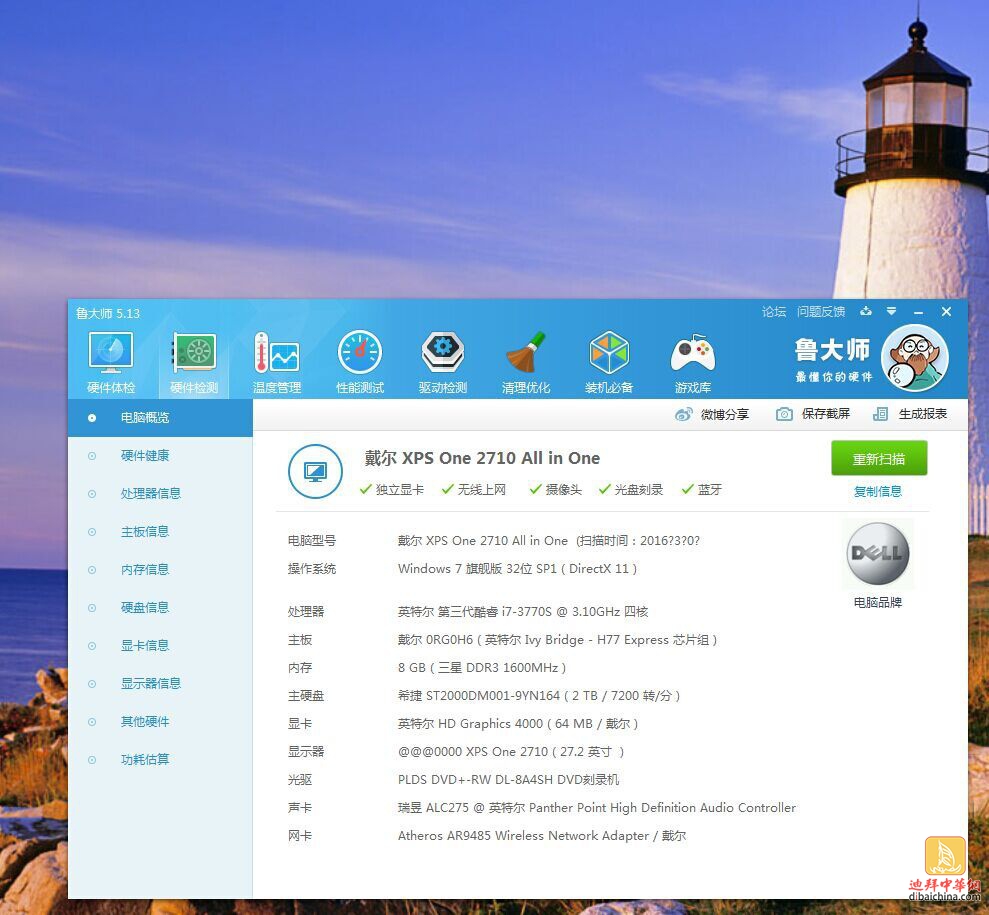The height and width of the screenshot is (915, 989).
Task: Click the 独立显卡 feature label
Action: coord(400,489)
